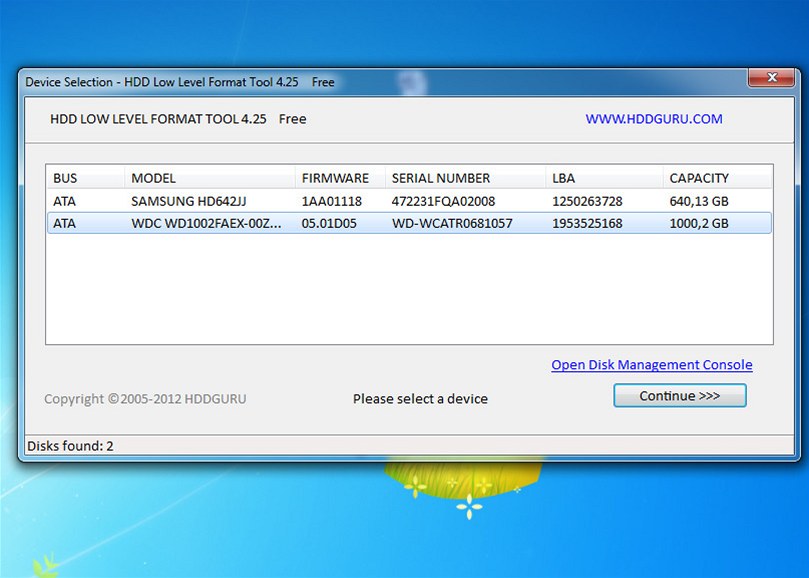This screenshot has width=809, height=578.
Task: Sort by the FIRMWARE column header
Action: click(340, 178)
